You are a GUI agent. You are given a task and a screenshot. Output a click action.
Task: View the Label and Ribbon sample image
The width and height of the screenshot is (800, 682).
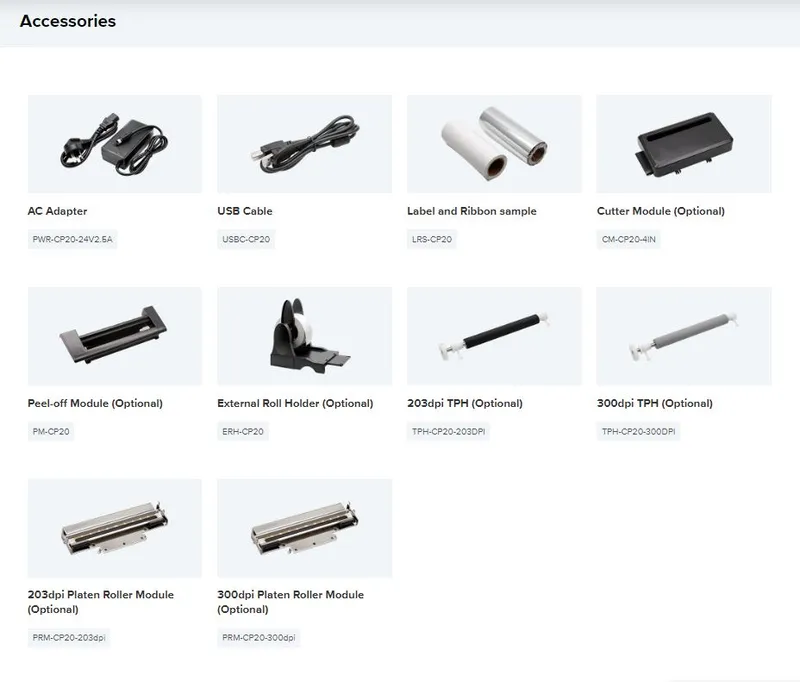coord(494,144)
